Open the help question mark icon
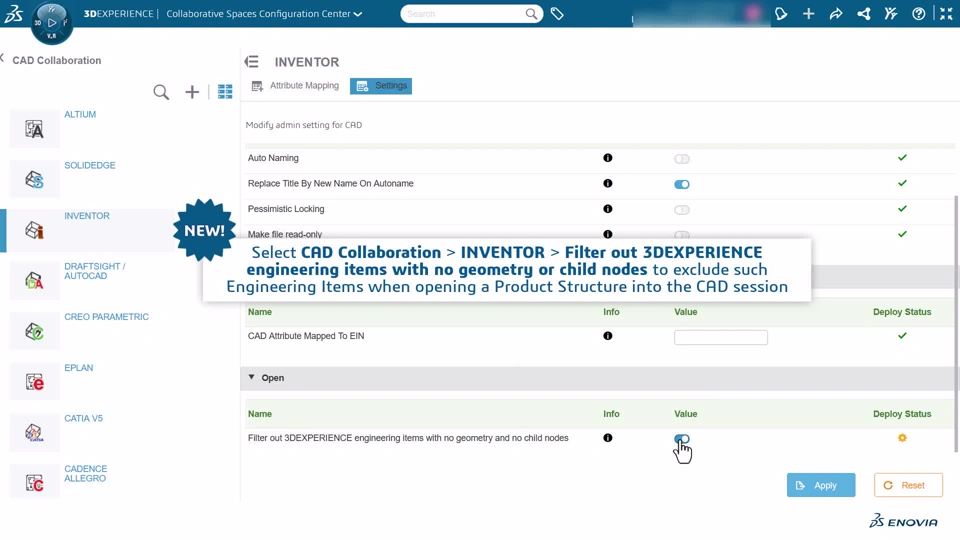 pyautogui.click(x=918, y=13)
